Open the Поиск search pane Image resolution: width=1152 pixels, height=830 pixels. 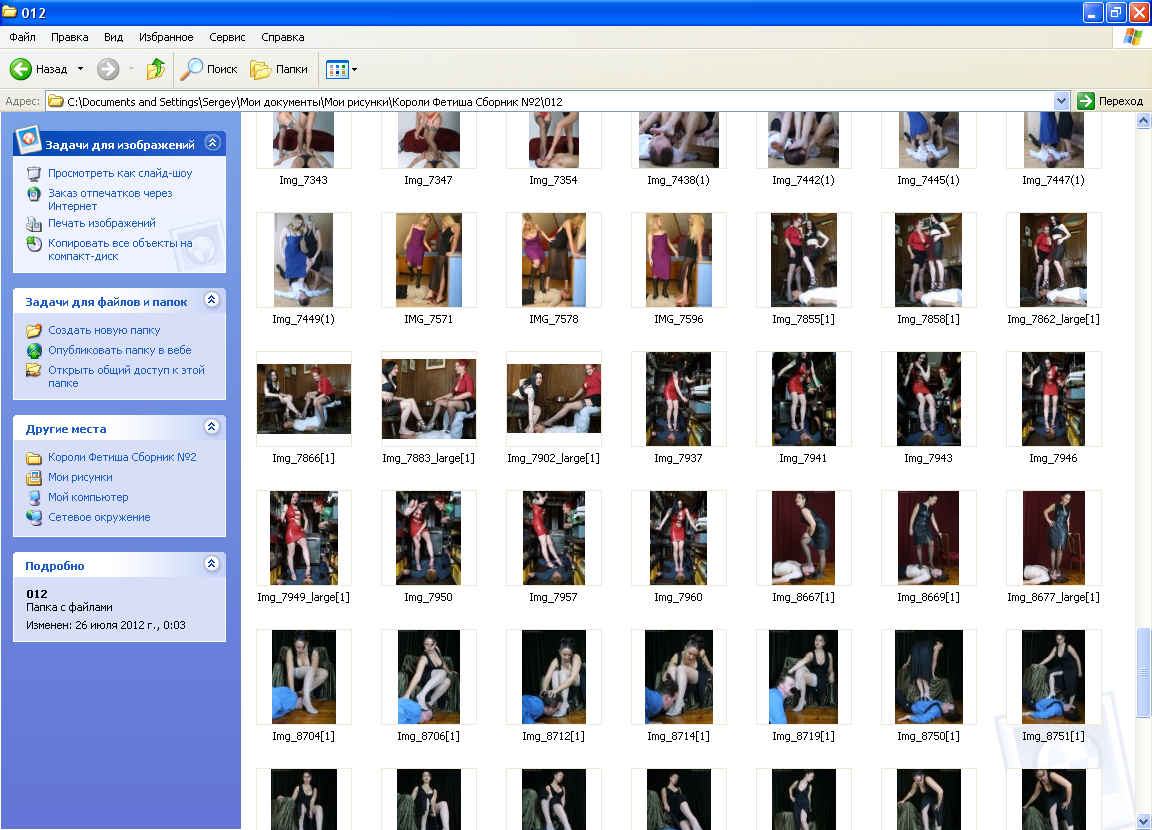click(x=209, y=69)
